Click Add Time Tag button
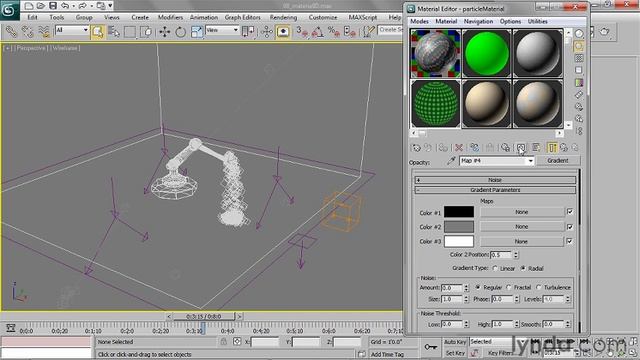Screen dimensions: 640x360 point(387,354)
